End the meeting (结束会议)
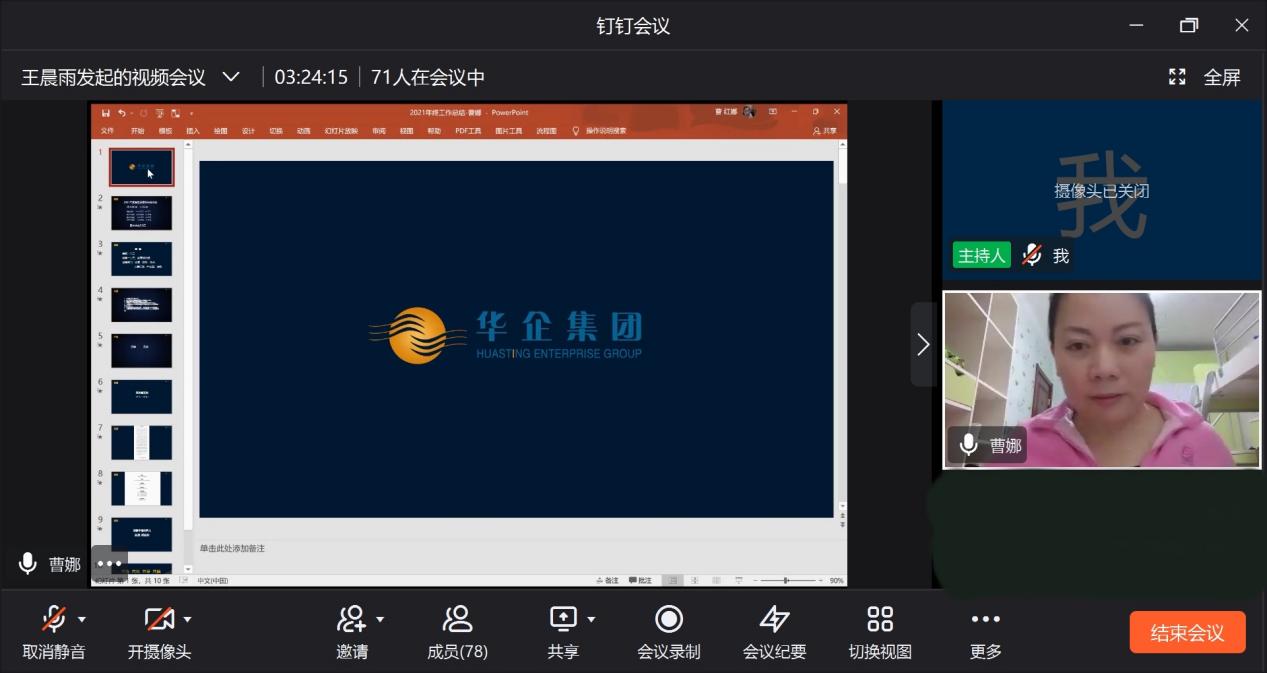This screenshot has width=1267, height=673. pyautogui.click(x=1187, y=632)
